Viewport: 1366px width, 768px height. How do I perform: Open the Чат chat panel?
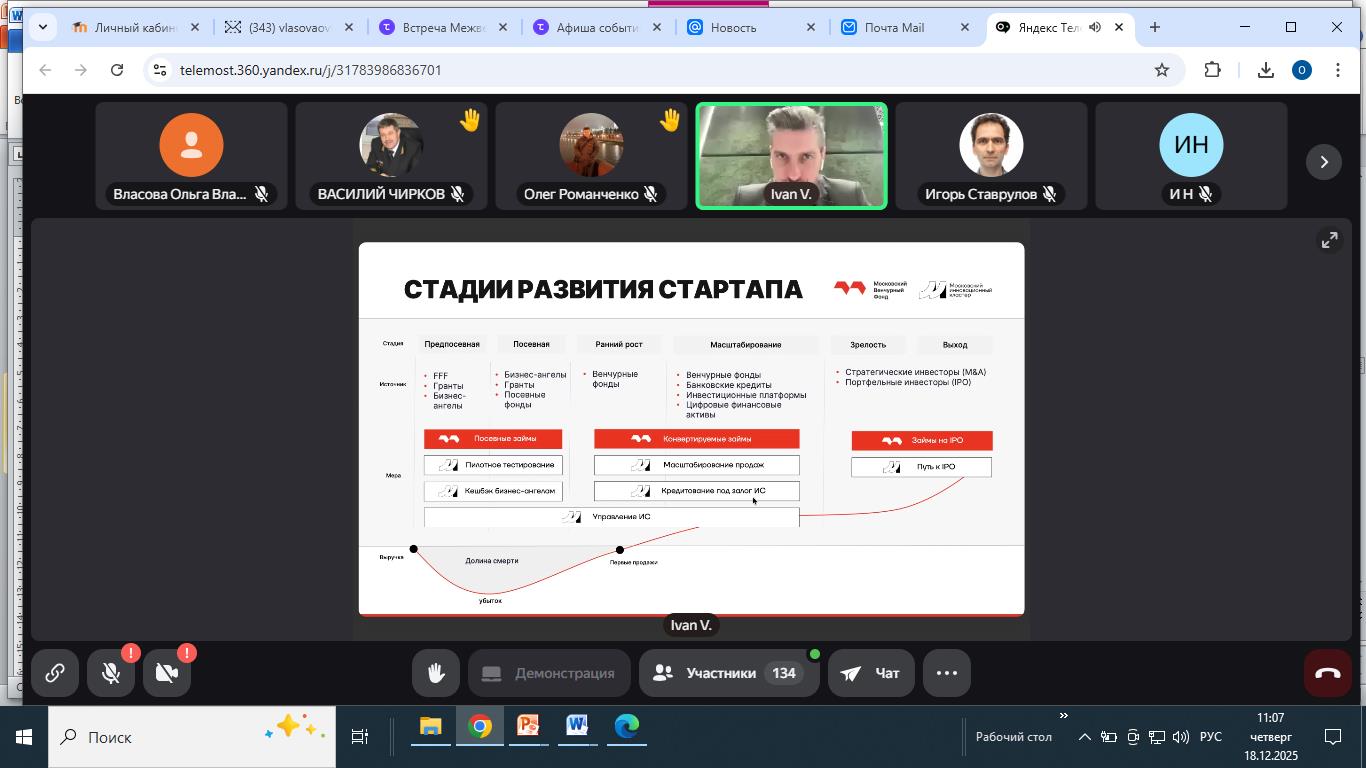pos(870,673)
